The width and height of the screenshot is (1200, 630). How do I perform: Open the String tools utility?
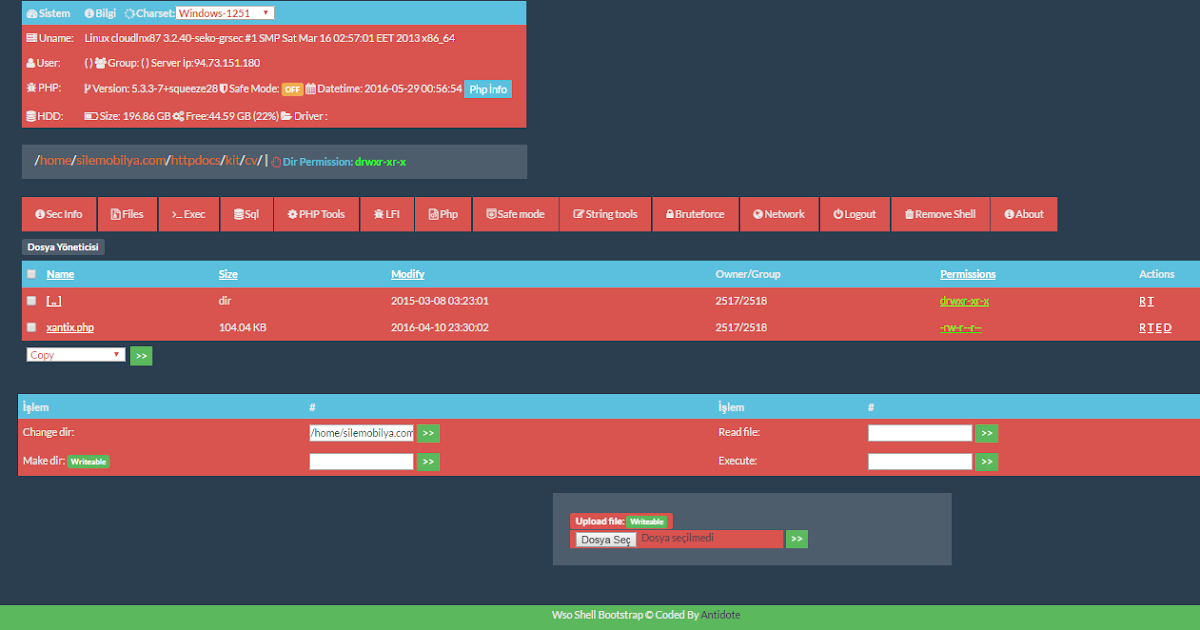(x=604, y=213)
